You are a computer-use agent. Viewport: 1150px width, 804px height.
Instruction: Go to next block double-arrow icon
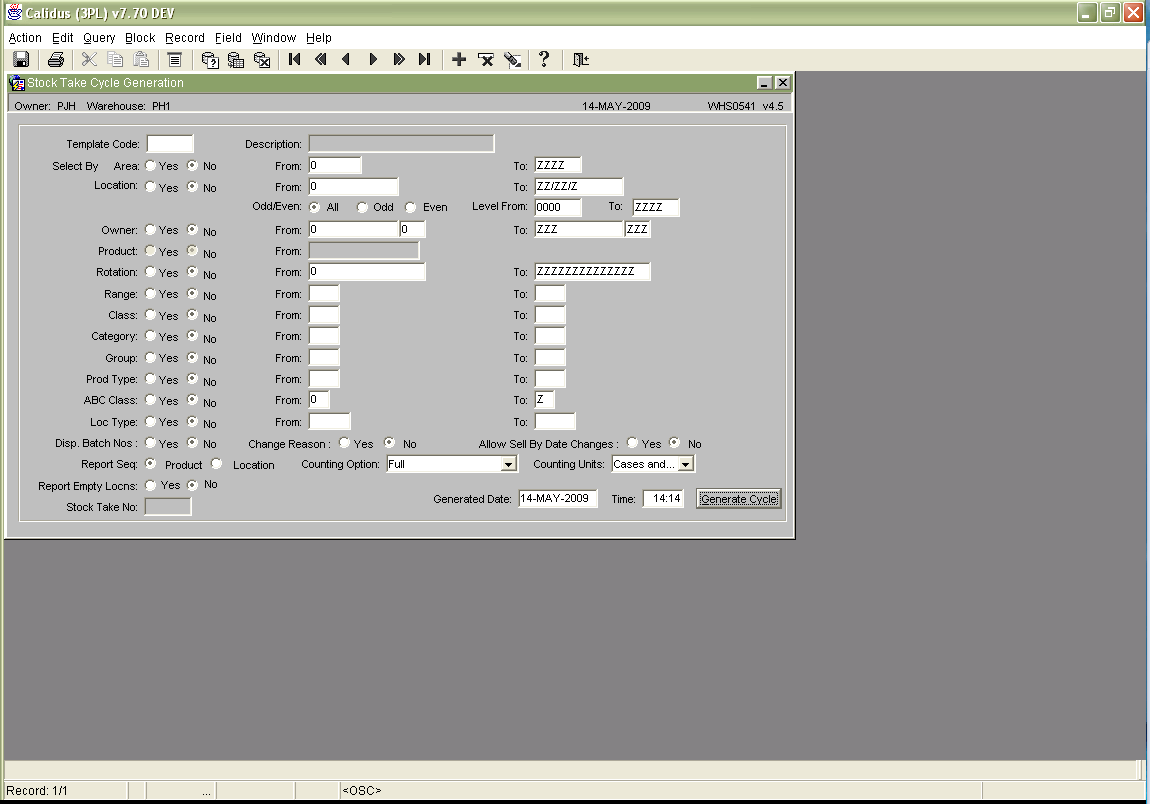399,59
